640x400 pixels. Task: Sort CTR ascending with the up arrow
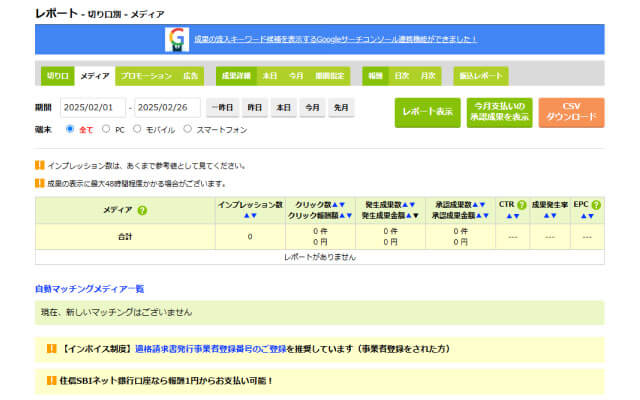tap(509, 216)
